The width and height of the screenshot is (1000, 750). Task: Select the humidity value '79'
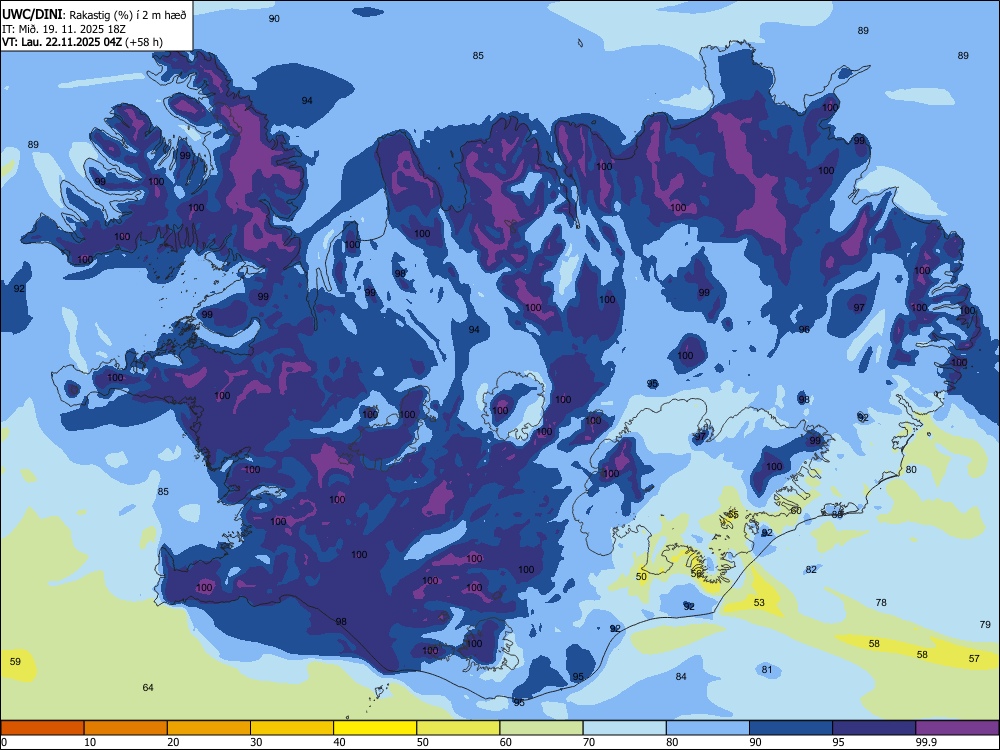[985, 625]
